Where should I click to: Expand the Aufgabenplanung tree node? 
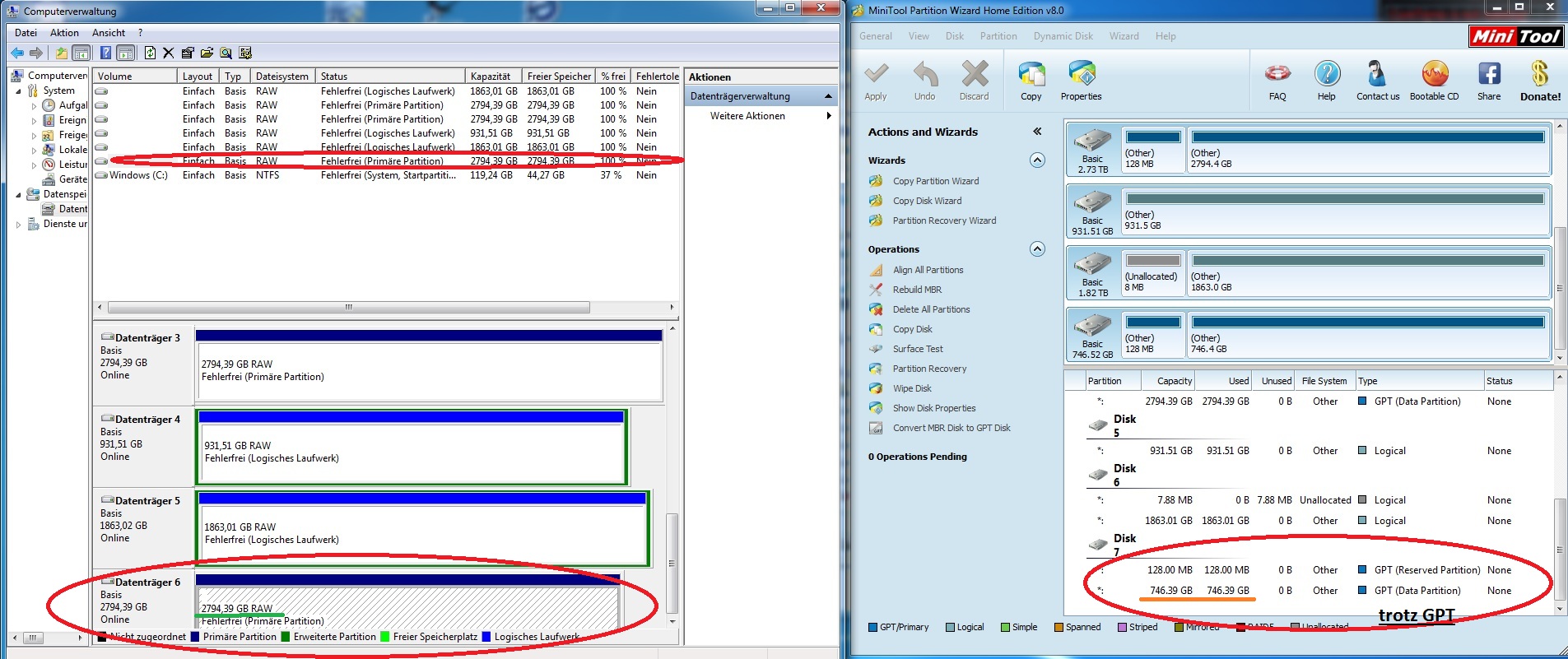(34, 106)
